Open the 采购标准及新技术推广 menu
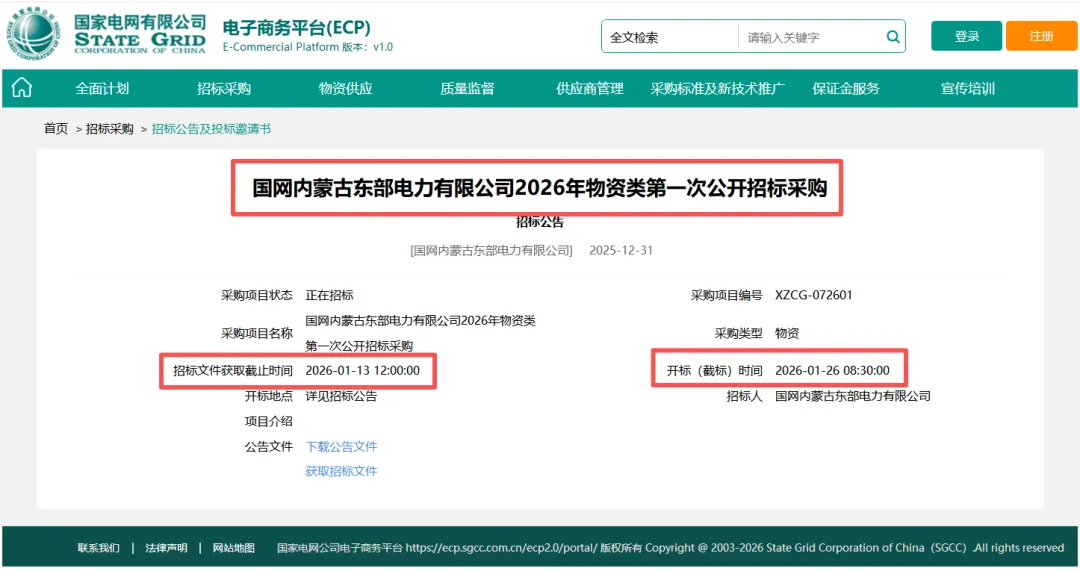The width and height of the screenshot is (1080, 571). tap(717, 88)
